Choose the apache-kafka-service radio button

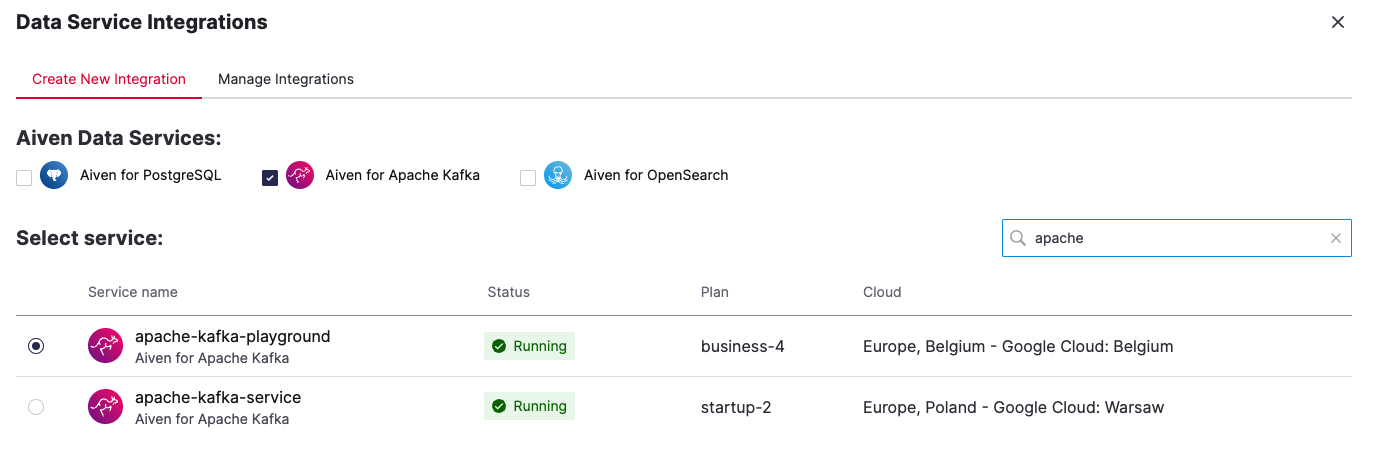point(36,407)
